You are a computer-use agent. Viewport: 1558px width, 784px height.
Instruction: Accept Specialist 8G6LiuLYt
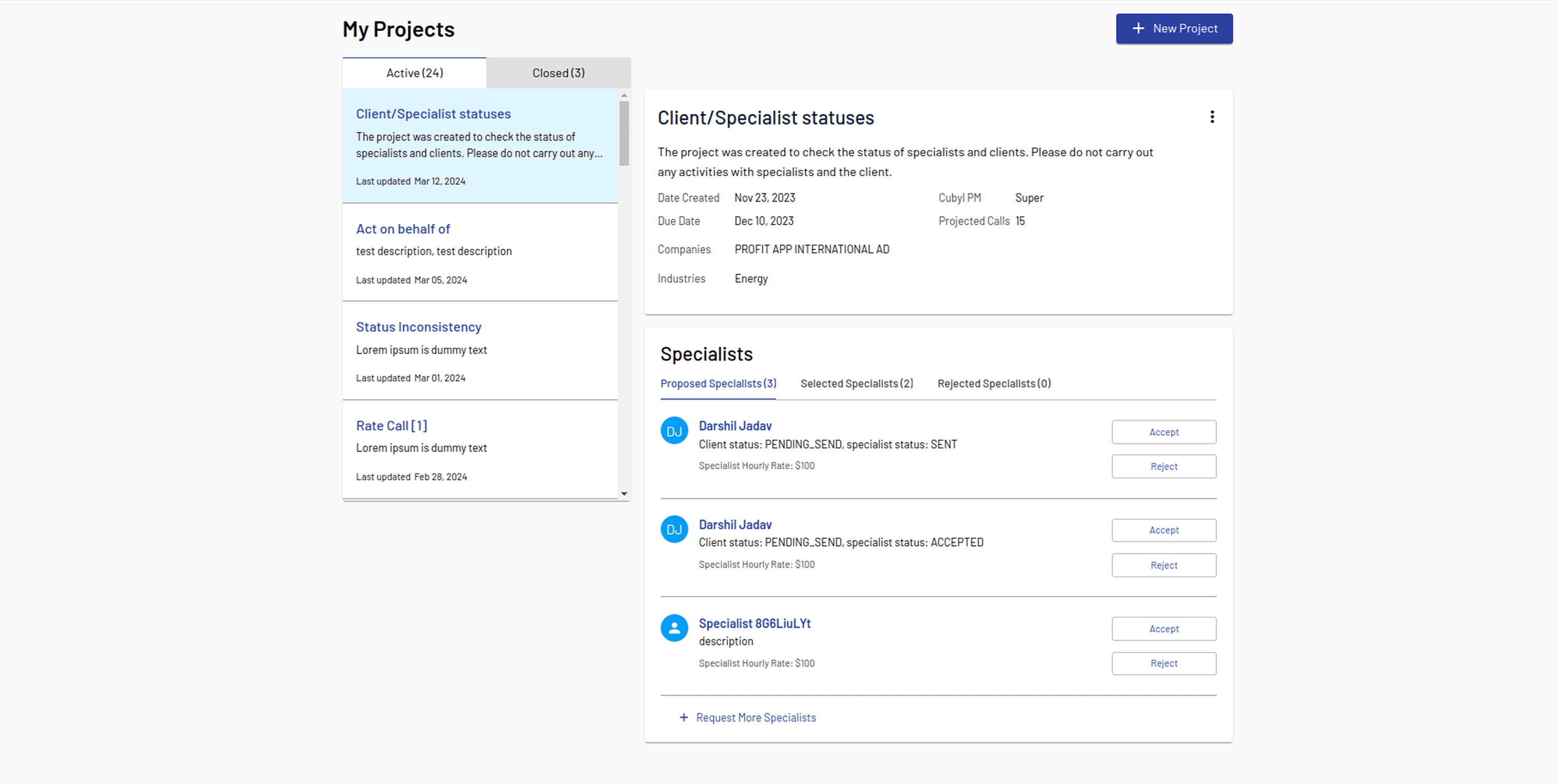pyautogui.click(x=1163, y=629)
